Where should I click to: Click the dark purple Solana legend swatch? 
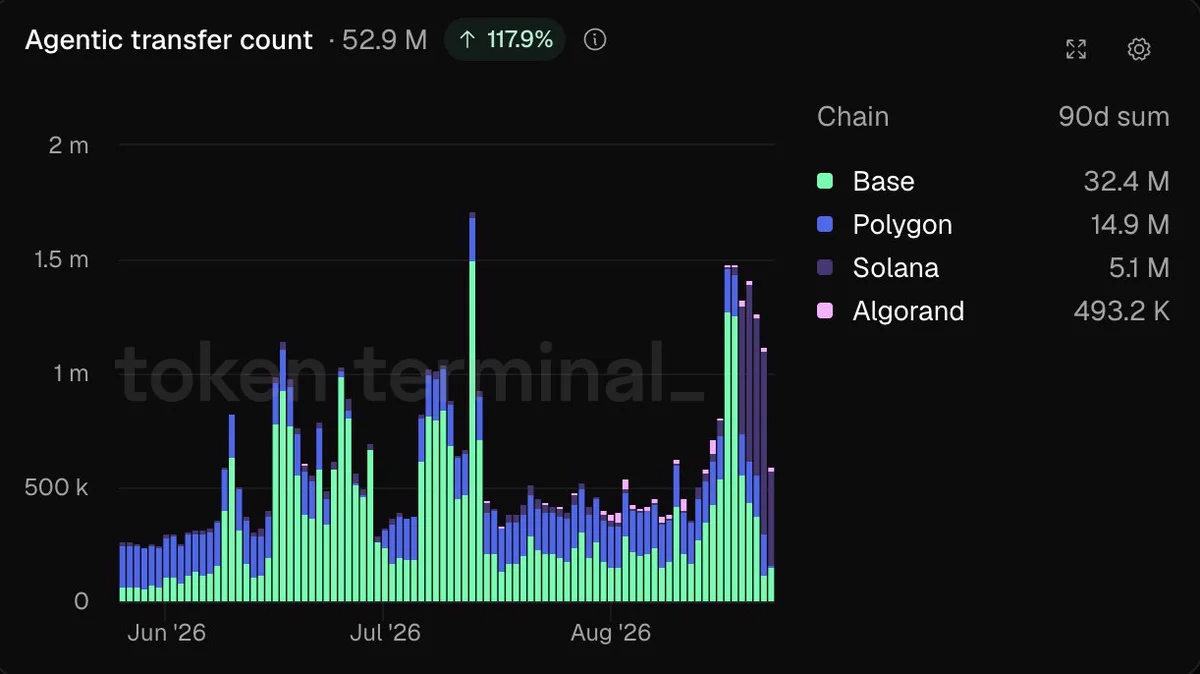pos(825,268)
